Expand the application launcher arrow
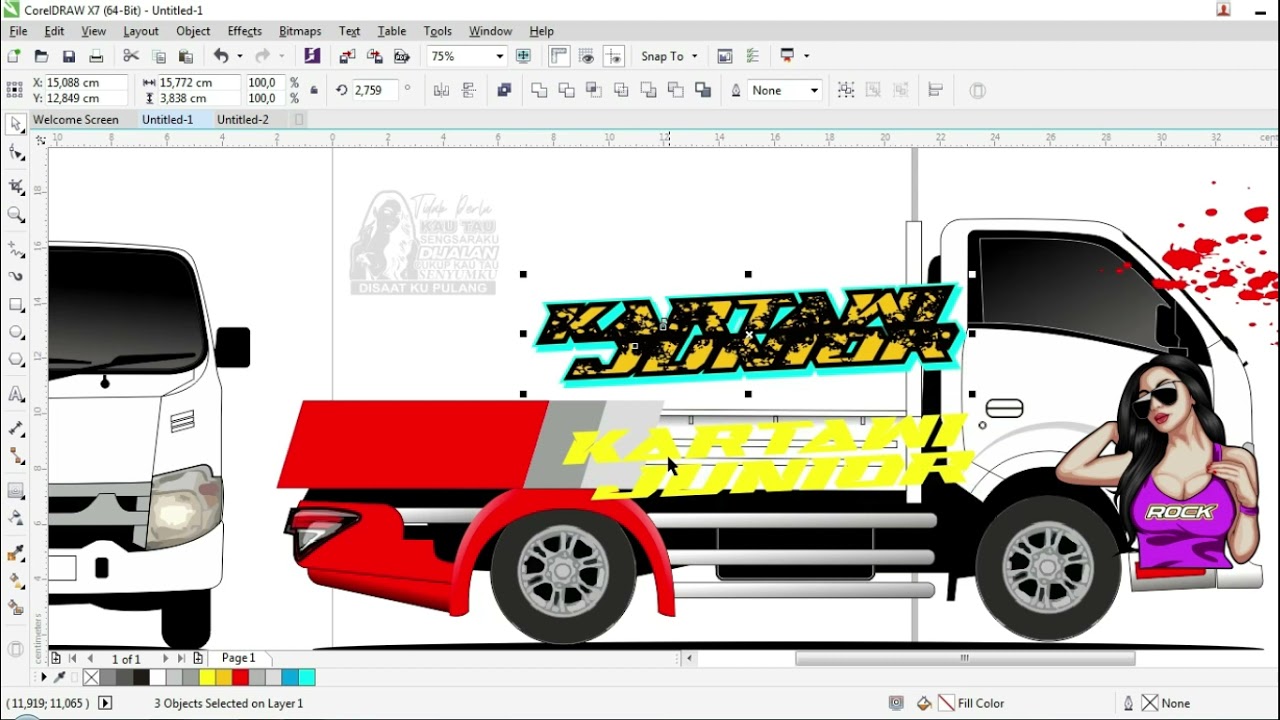 pos(806,57)
